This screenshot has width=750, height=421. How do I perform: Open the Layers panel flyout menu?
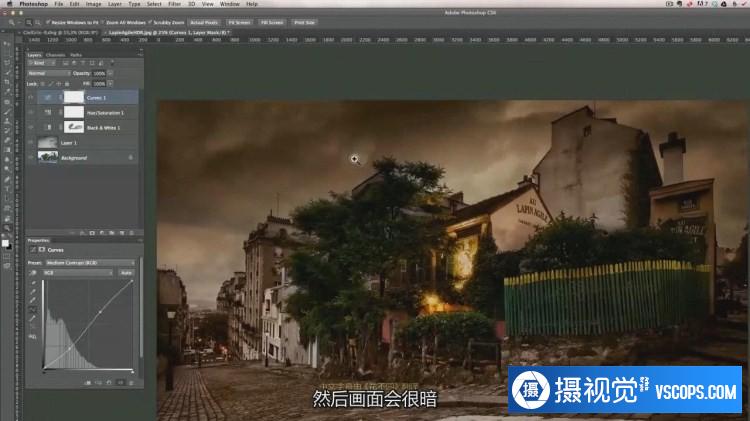(x=140, y=55)
